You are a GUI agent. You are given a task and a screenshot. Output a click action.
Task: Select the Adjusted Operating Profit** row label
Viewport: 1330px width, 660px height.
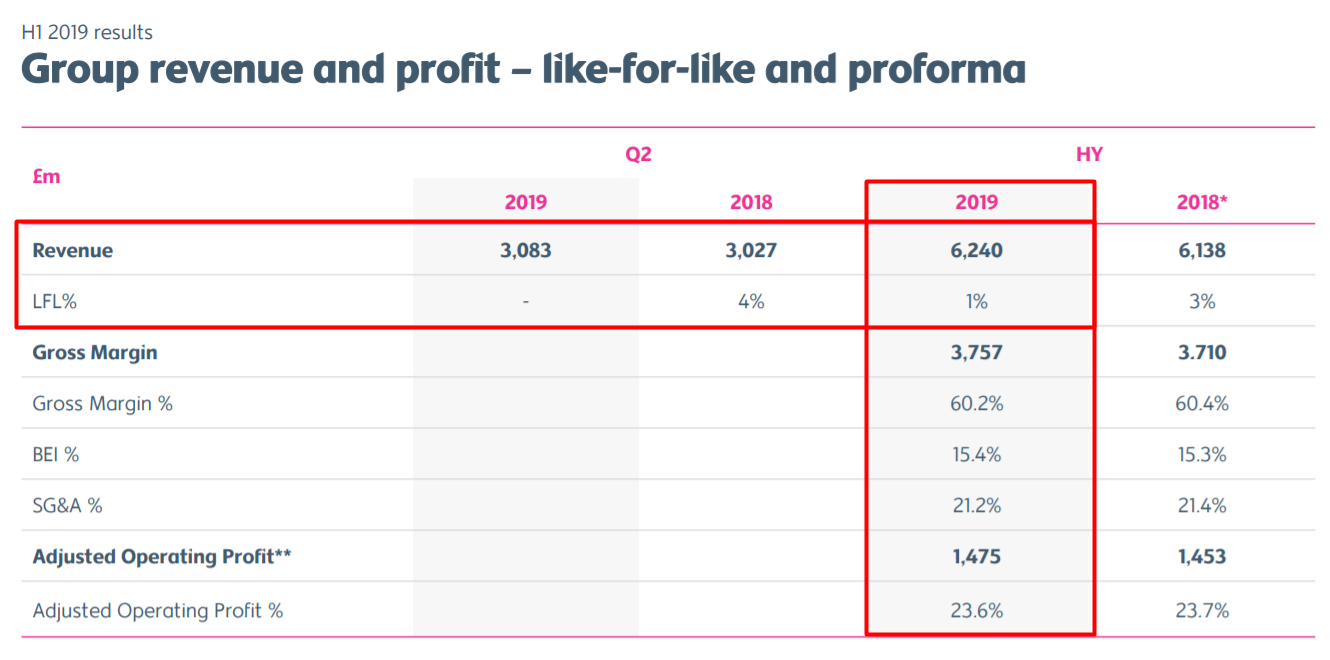click(x=162, y=556)
